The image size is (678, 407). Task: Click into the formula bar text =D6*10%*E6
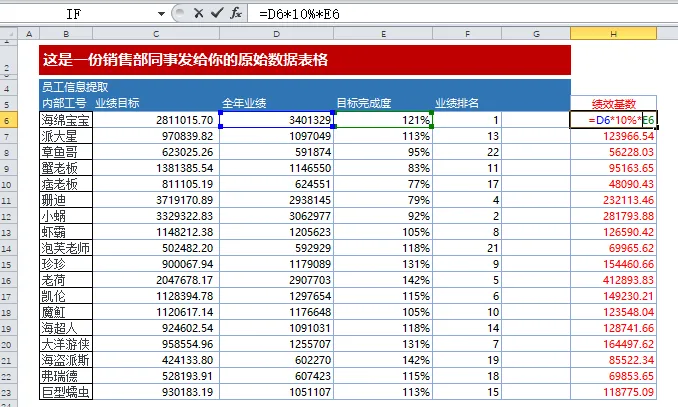(299, 14)
